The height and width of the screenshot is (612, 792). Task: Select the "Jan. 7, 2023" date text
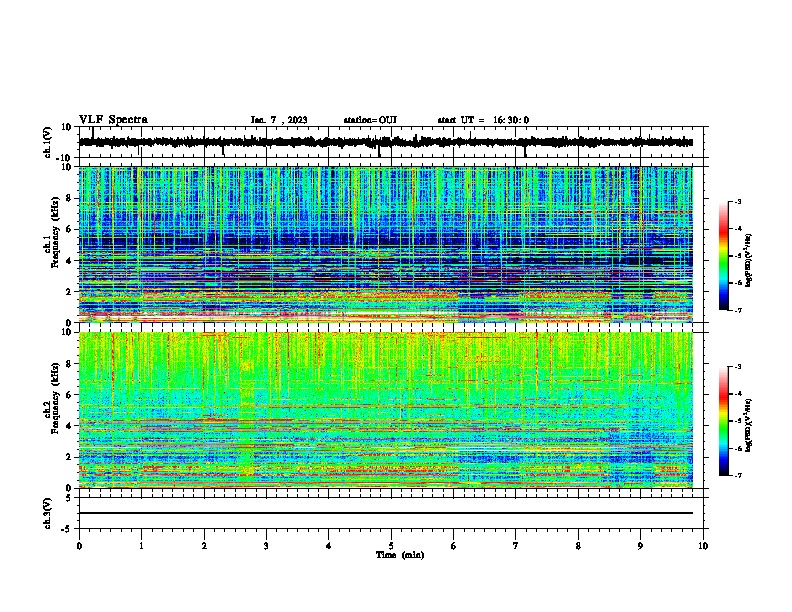[x=279, y=120]
